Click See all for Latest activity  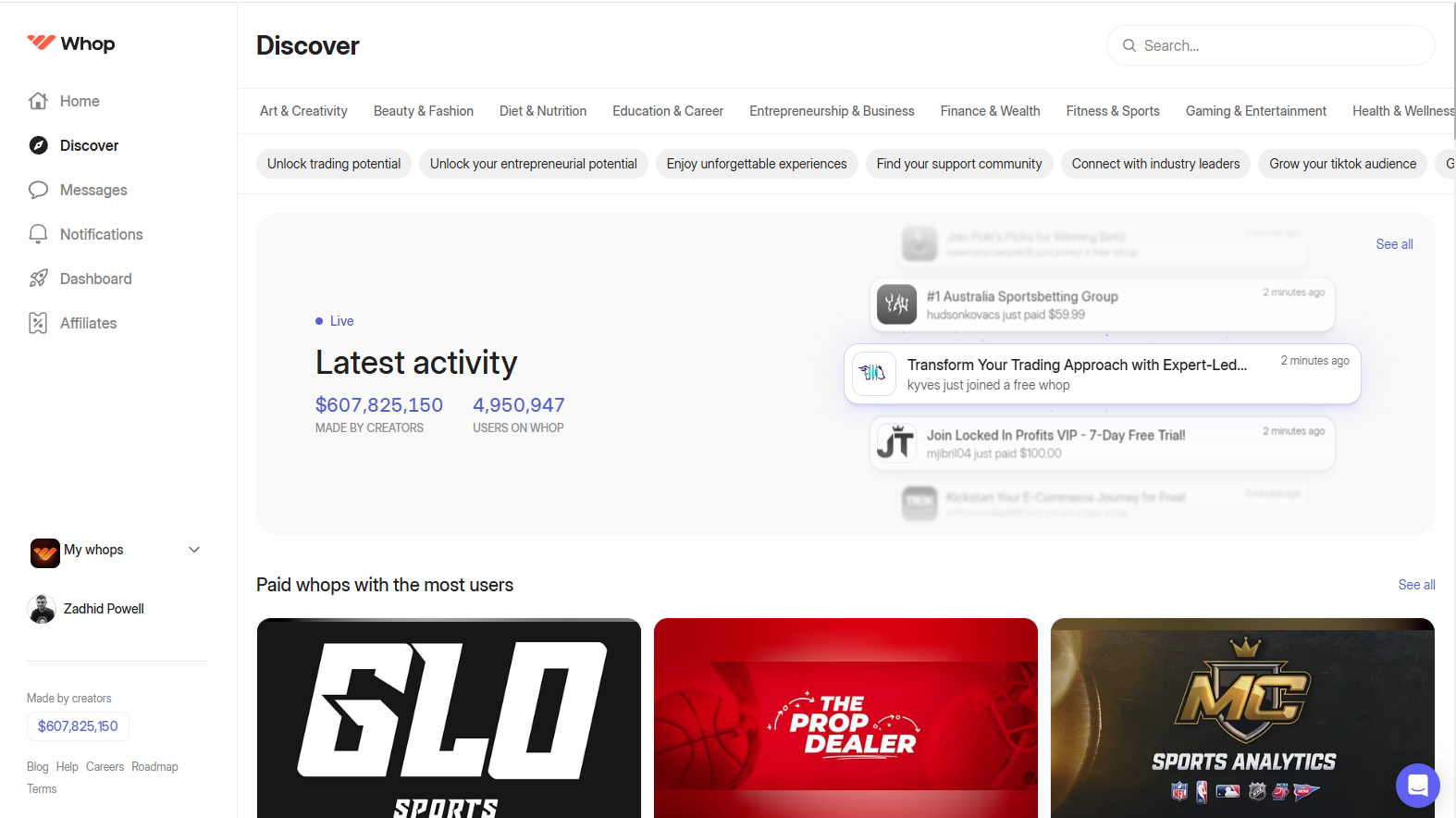[1394, 244]
